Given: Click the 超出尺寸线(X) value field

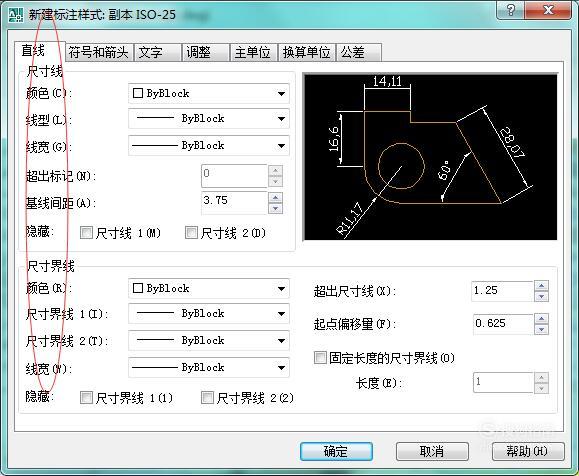Looking at the screenshot, I should [x=502, y=291].
